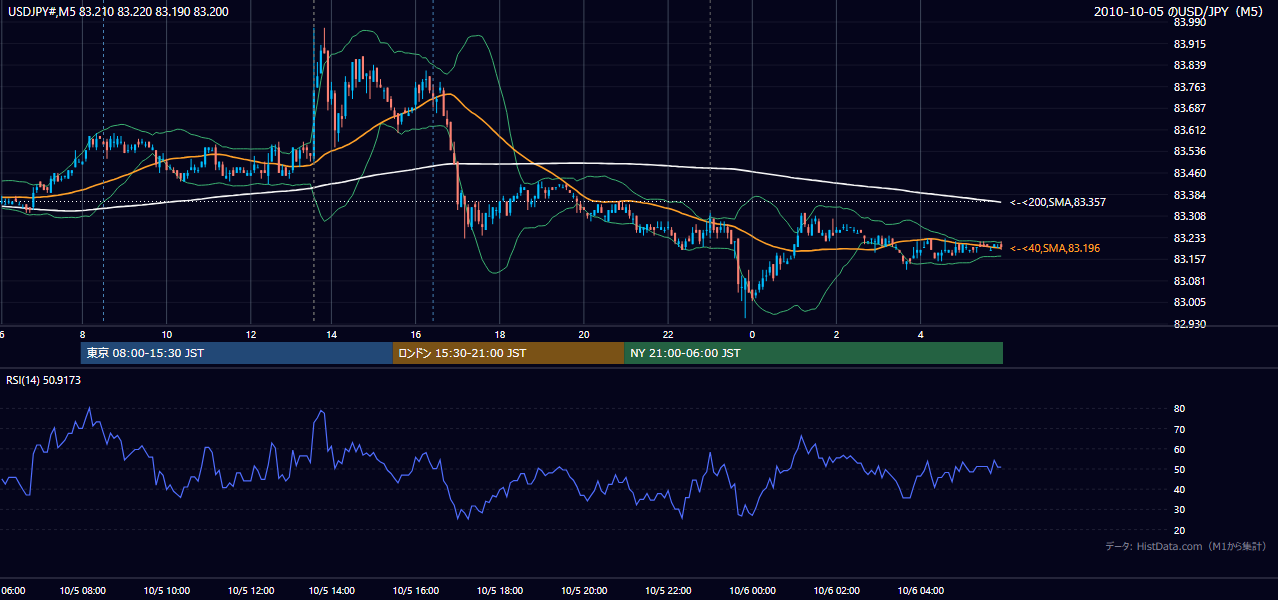Screen dimensions: 1278x600
Task: Click the RSI axis value 30
Action: [x=1179, y=510]
